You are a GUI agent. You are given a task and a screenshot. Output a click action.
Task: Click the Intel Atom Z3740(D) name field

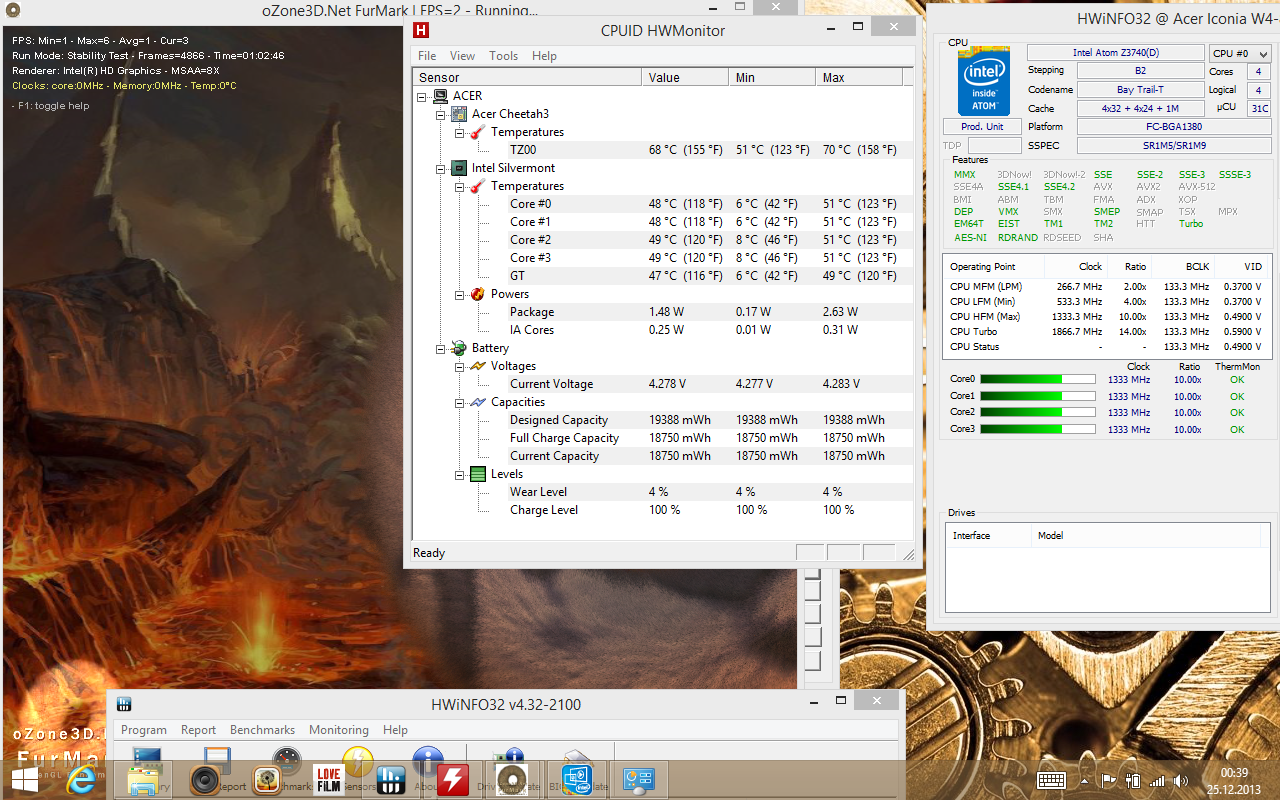click(1116, 53)
